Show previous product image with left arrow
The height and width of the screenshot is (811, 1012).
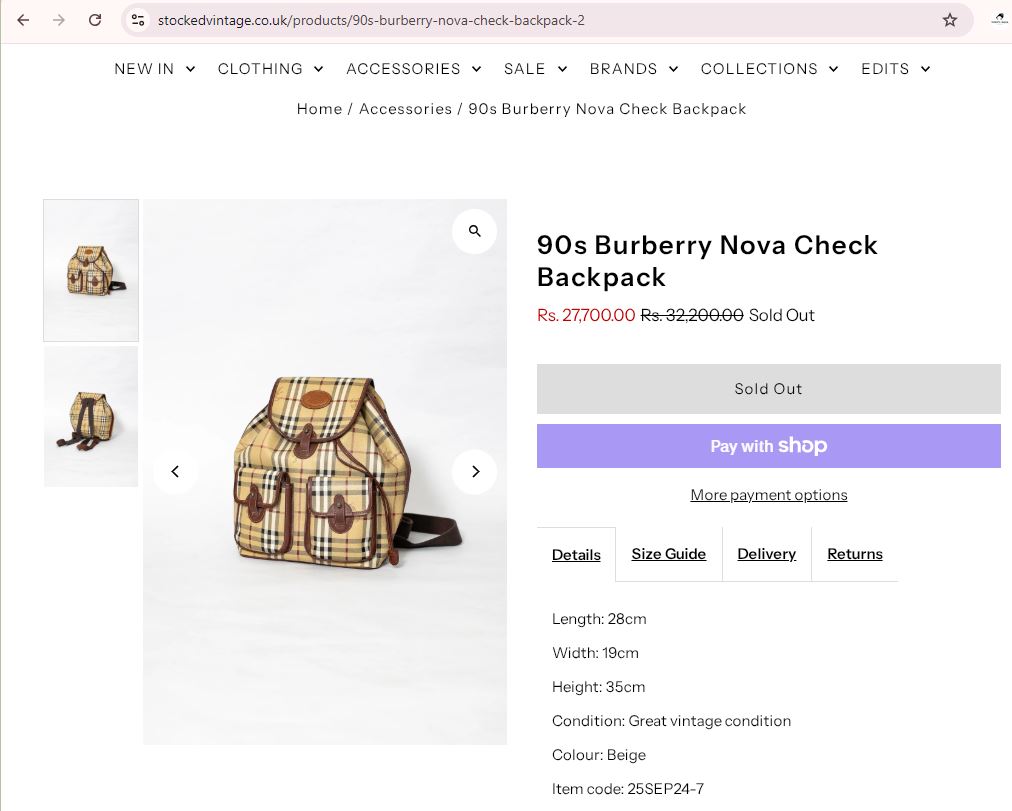click(x=175, y=471)
